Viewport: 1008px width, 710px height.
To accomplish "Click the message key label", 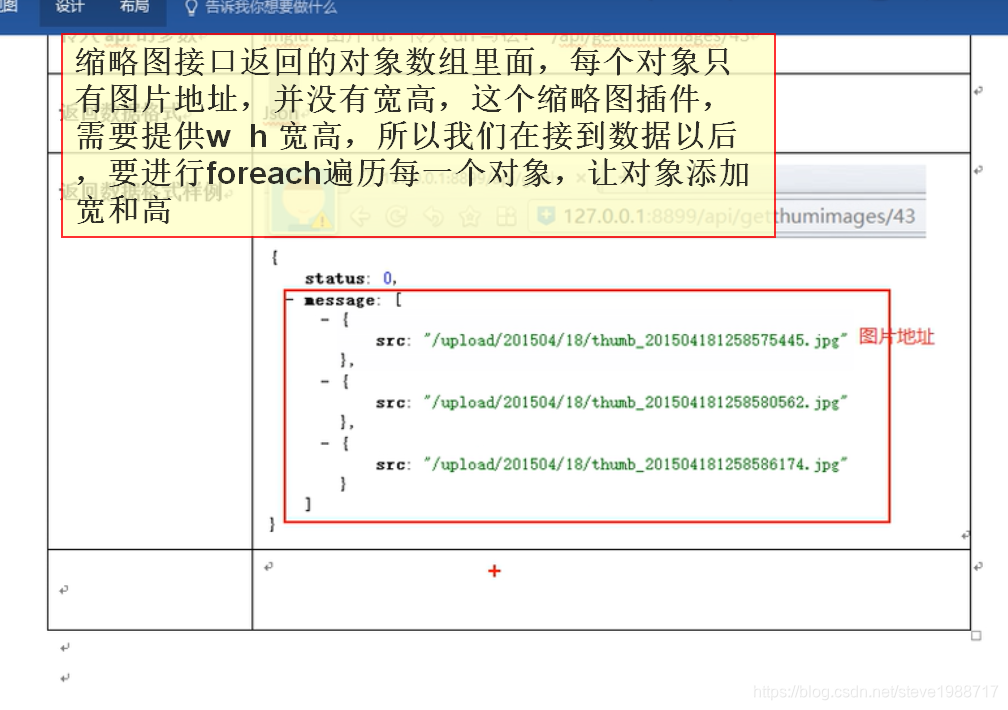I will (339, 300).
